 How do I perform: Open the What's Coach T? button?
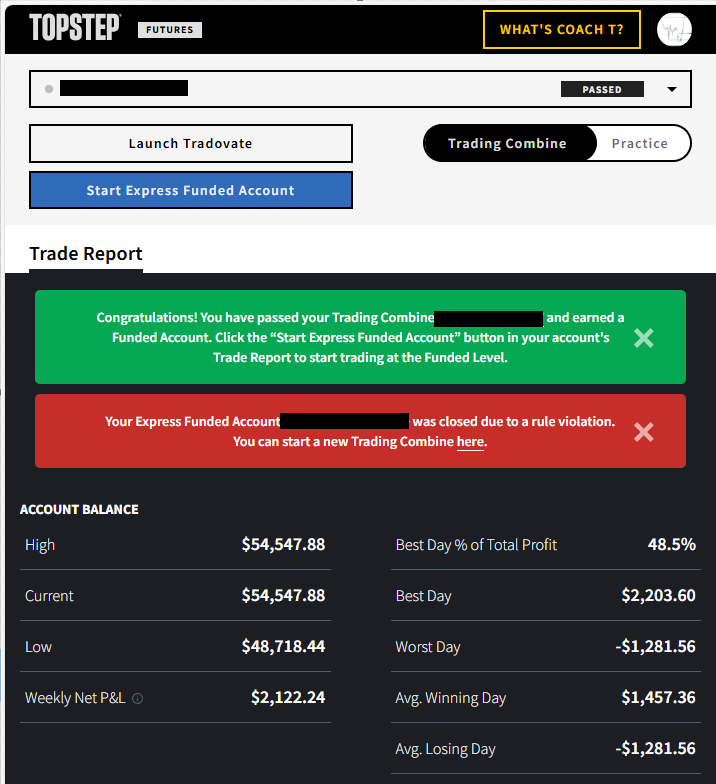pos(562,30)
